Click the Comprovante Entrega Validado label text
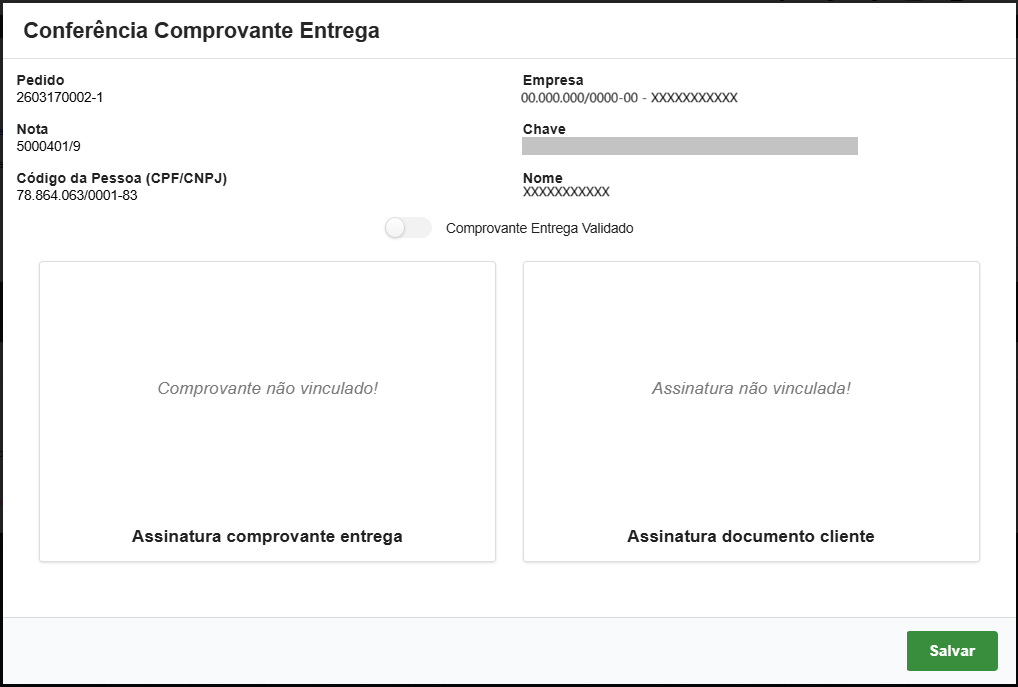 coord(539,228)
